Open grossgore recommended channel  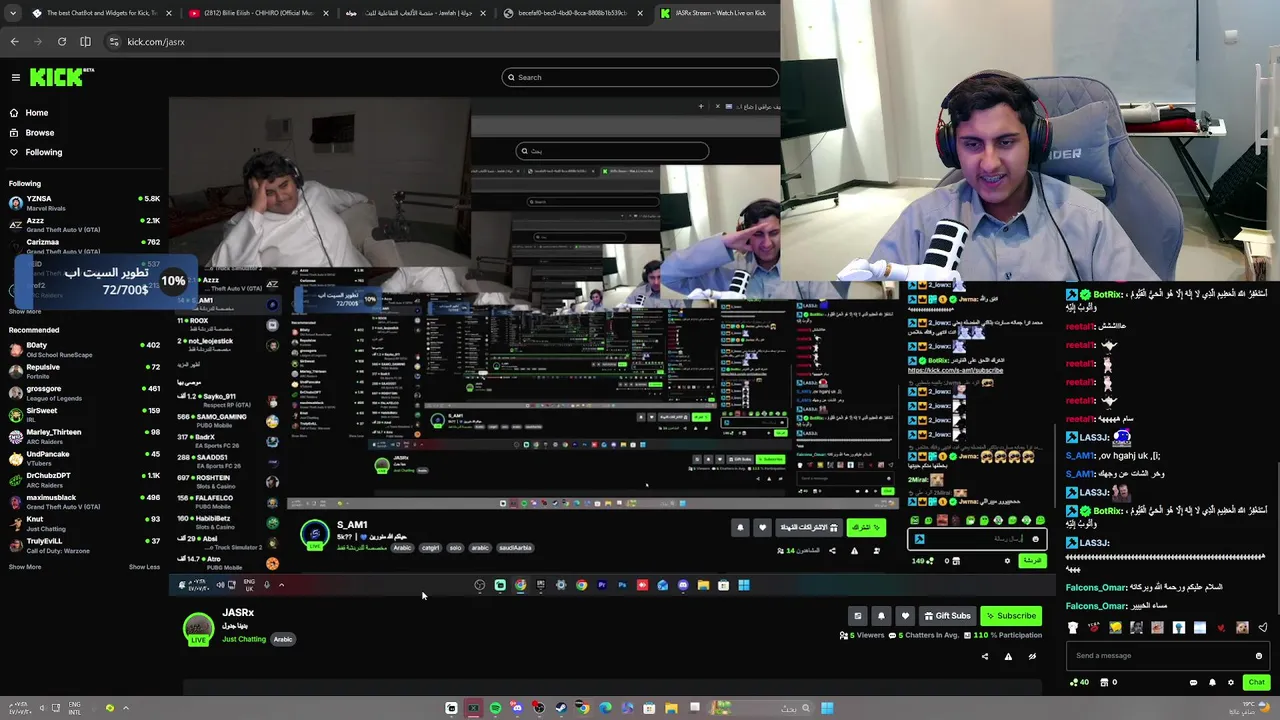(84, 392)
